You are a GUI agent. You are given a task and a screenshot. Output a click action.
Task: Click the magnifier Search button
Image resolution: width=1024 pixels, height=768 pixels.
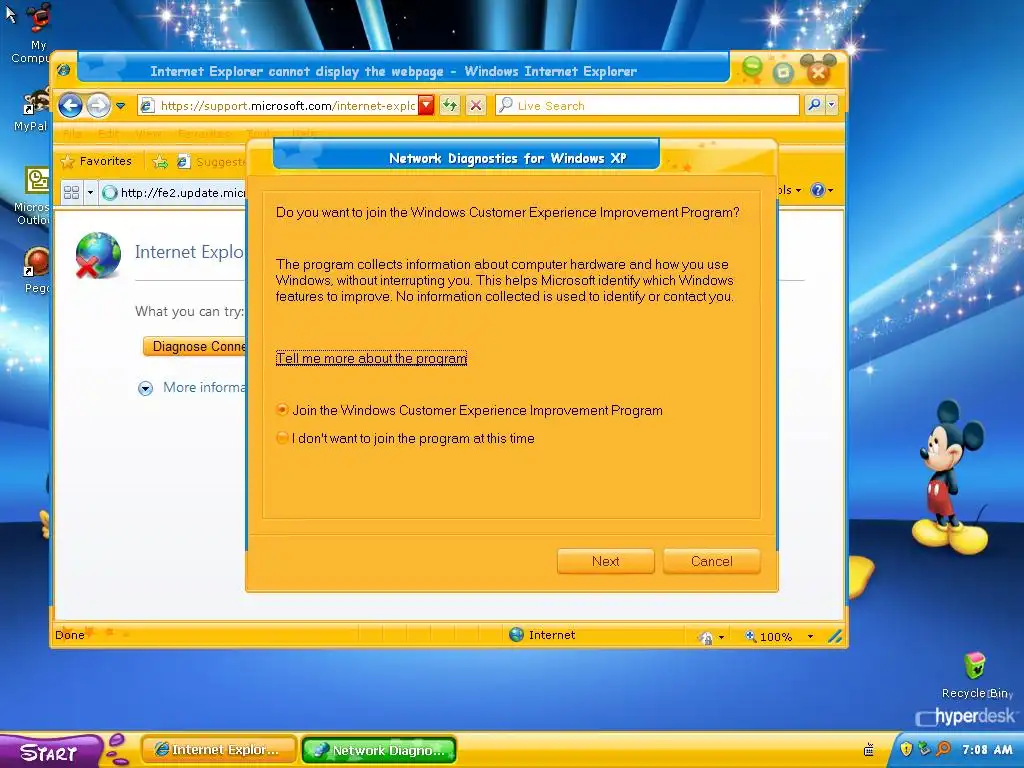[814, 105]
